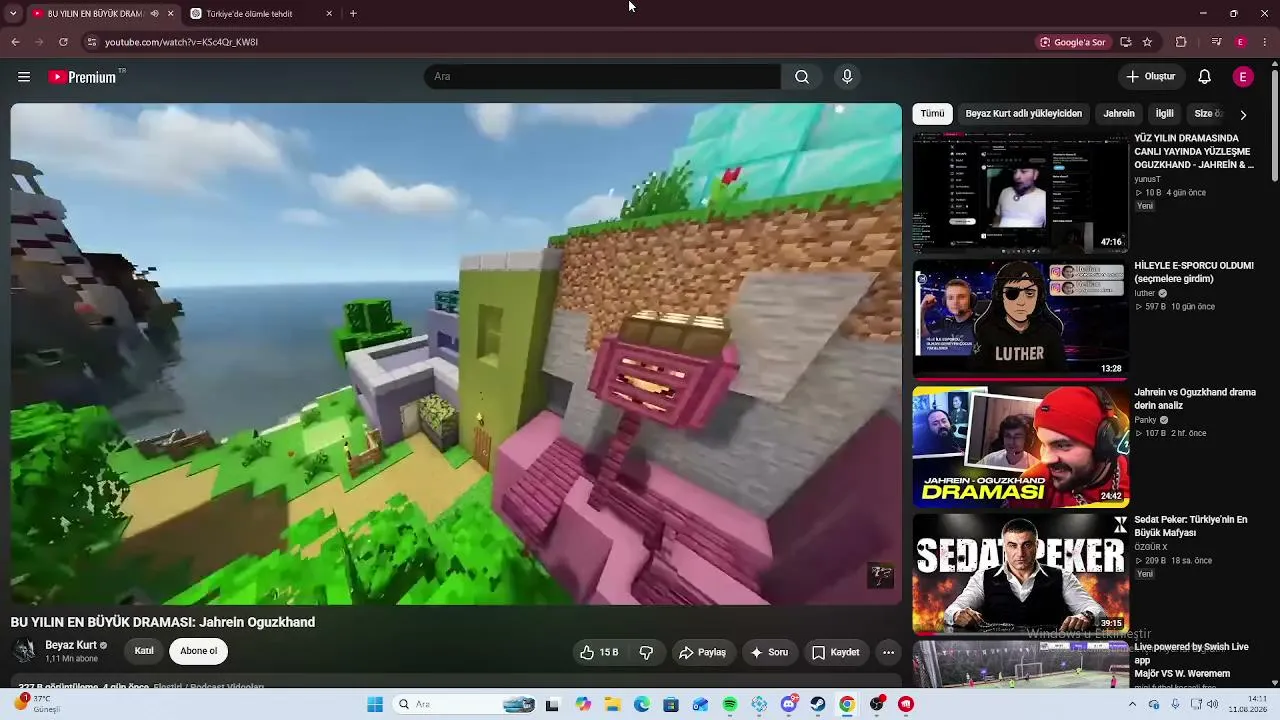The image size is (1280, 720).
Task: Click the YouTube search input field
Action: coord(602,77)
